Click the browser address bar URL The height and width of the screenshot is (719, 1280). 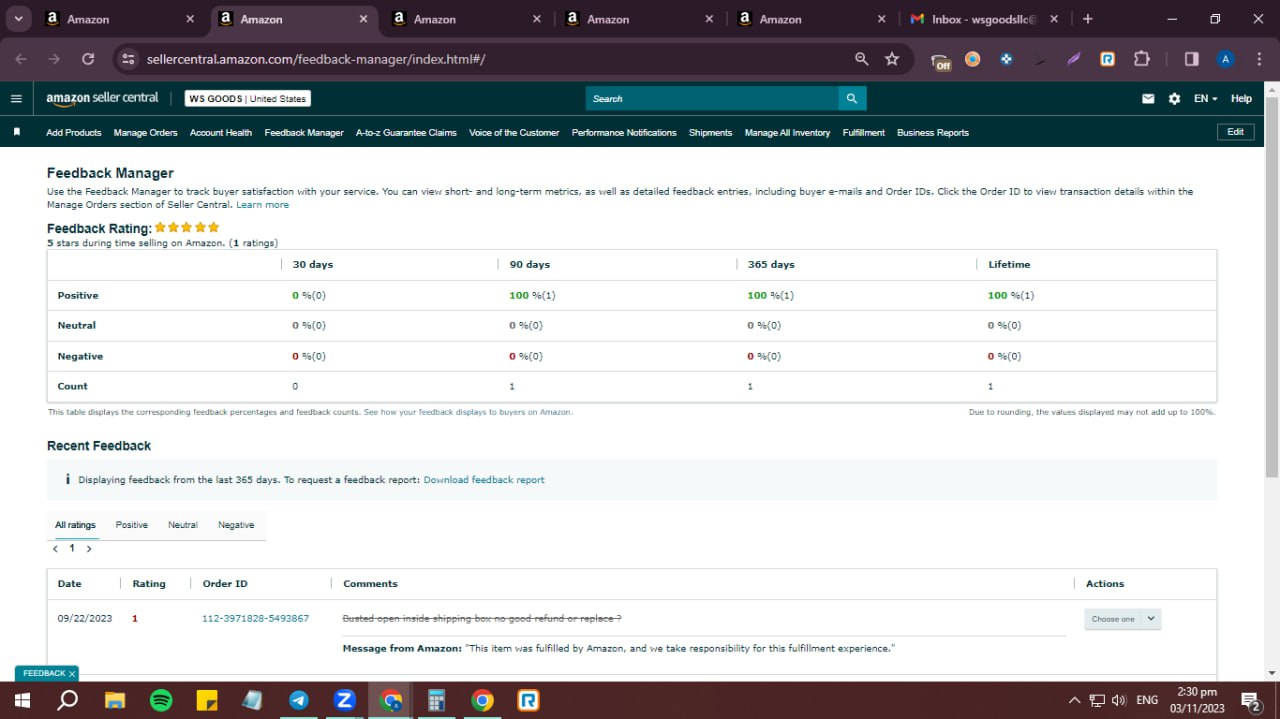tap(316, 59)
